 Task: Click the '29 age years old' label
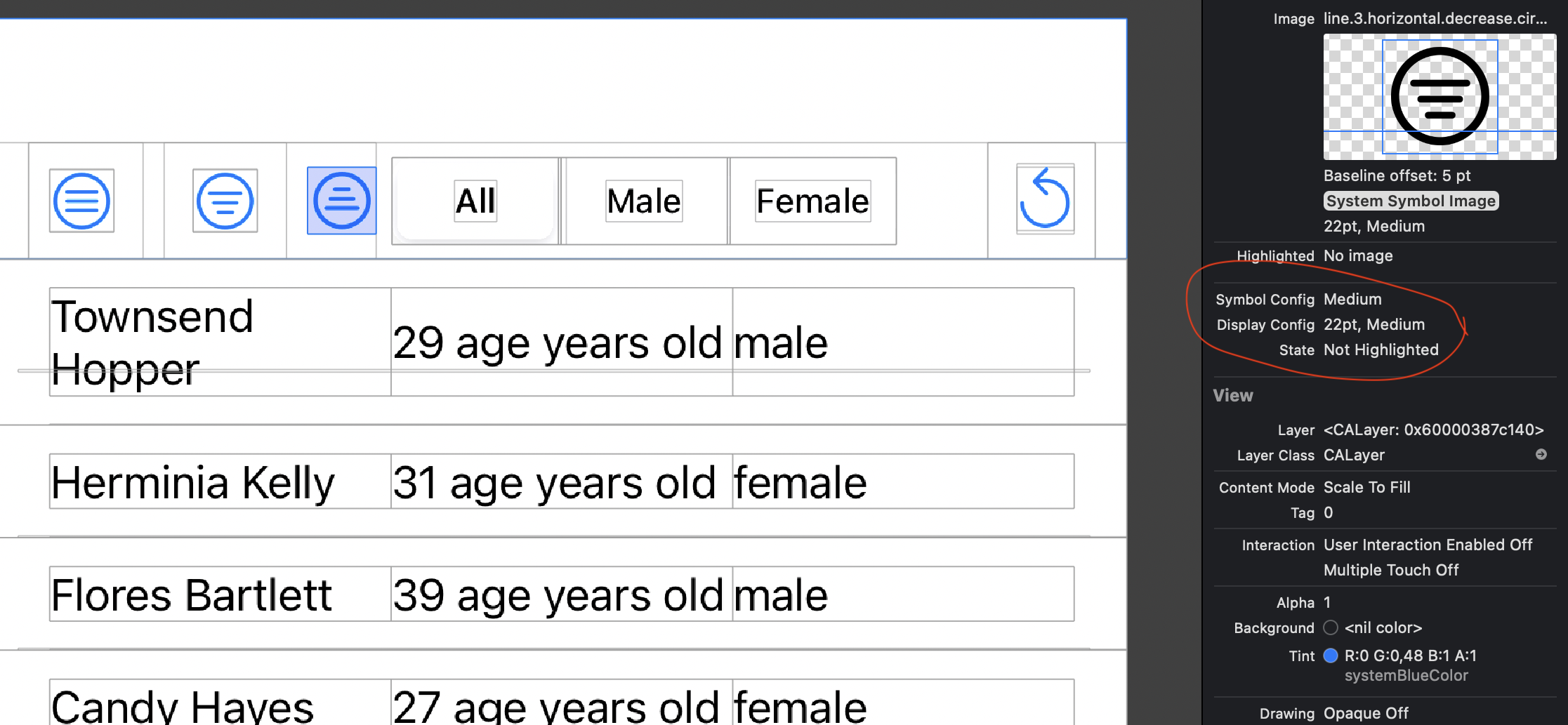pyautogui.click(x=557, y=343)
